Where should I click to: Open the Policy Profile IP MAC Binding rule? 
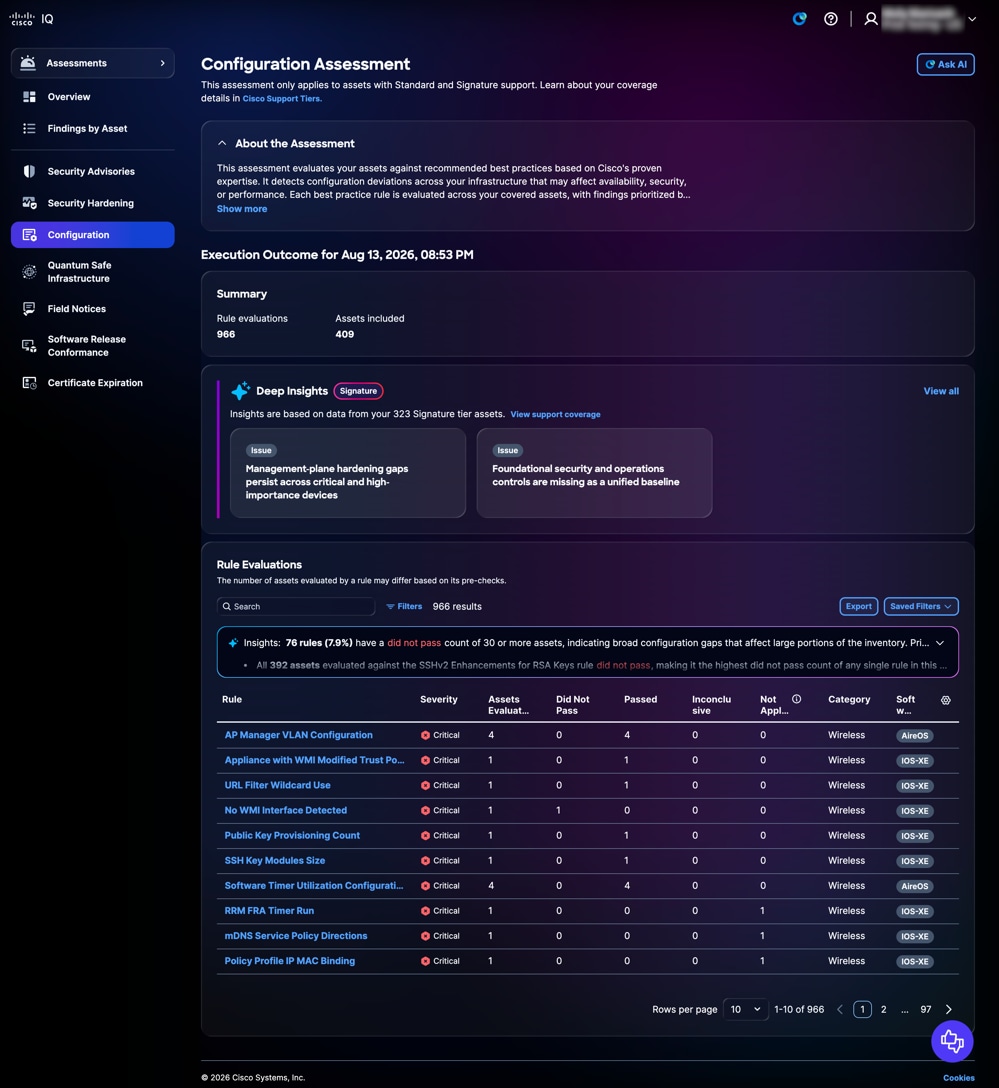point(289,961)
